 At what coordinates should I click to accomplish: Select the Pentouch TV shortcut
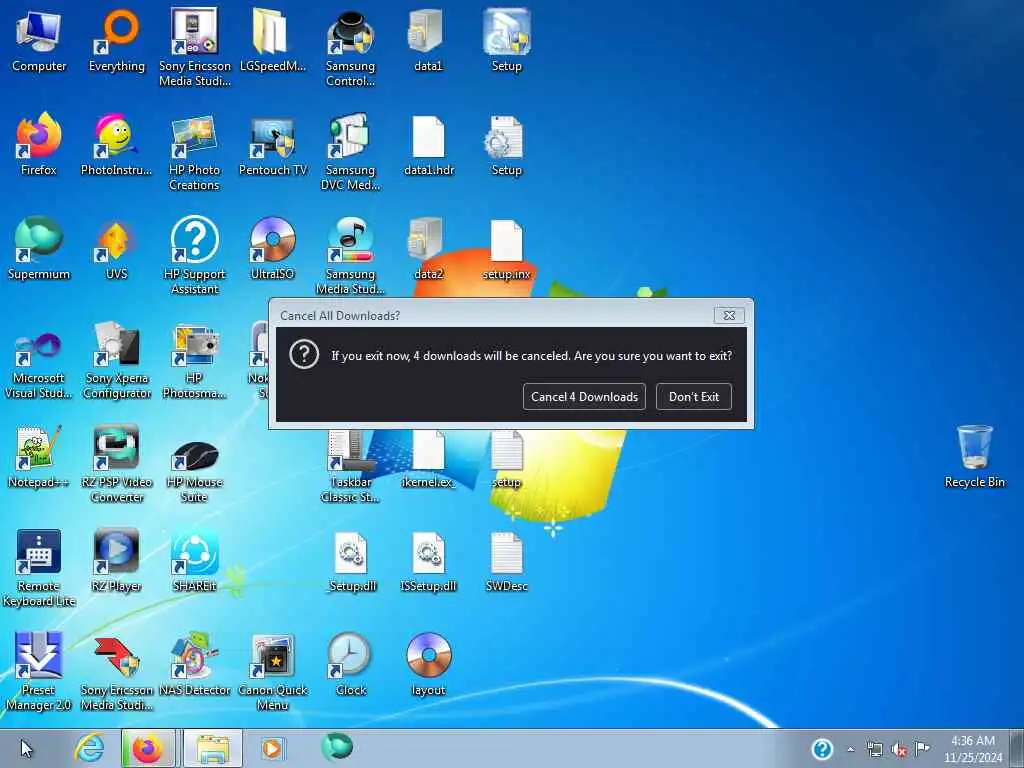pyautogui.click(x=272, y=145)
